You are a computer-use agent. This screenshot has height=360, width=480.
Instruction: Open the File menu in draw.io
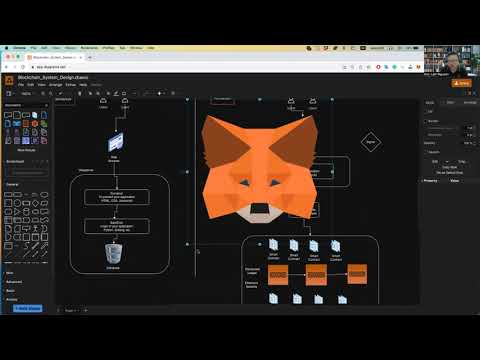[x=21, y=85]
